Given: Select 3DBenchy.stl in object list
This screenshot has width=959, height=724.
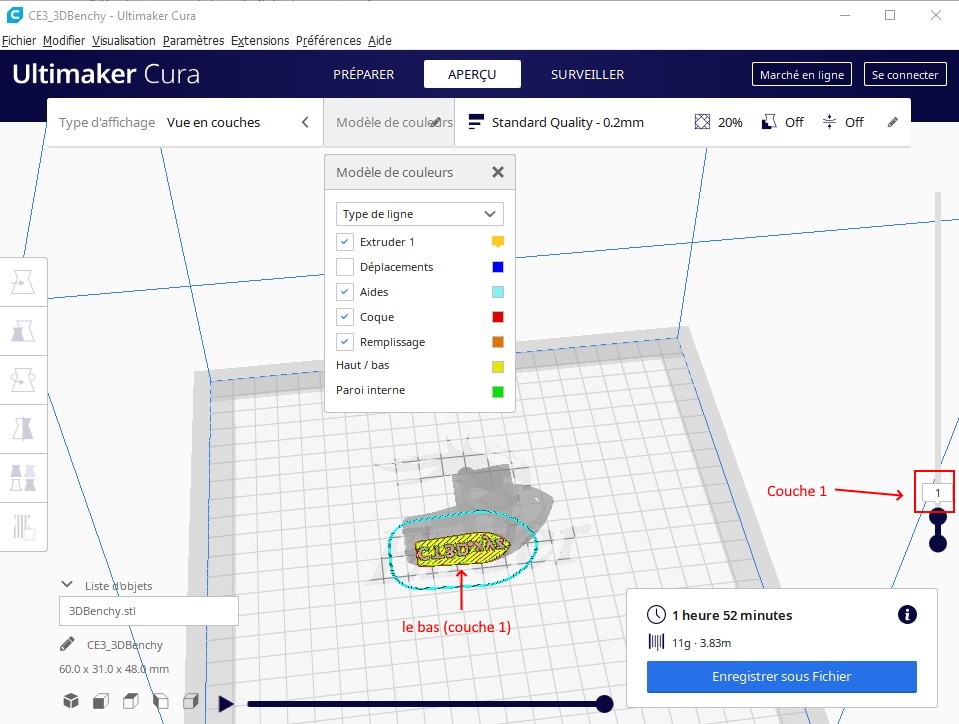Looking at the screenshot, I should [149, 611].
